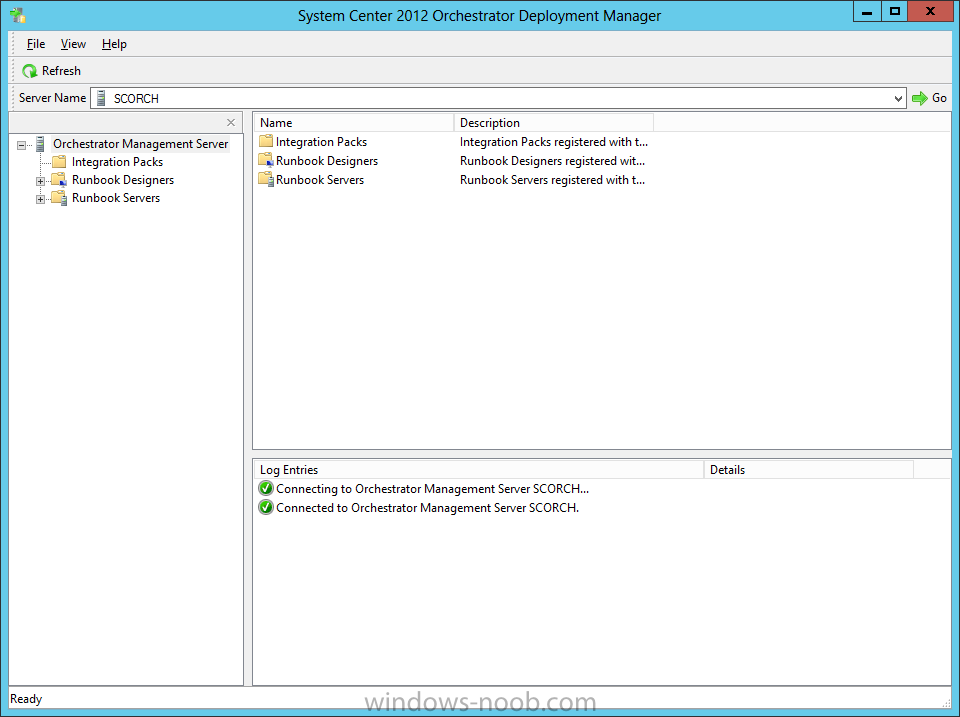Select Integration Packs row name in list

click(321, 141)
